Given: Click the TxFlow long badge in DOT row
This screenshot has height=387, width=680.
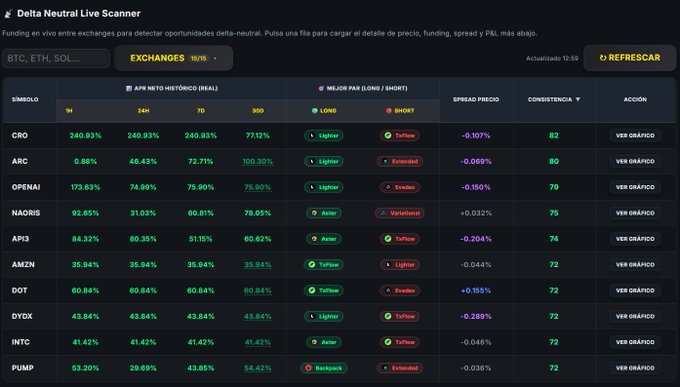Looking at the screenshot, I should [x=324, y=290].
